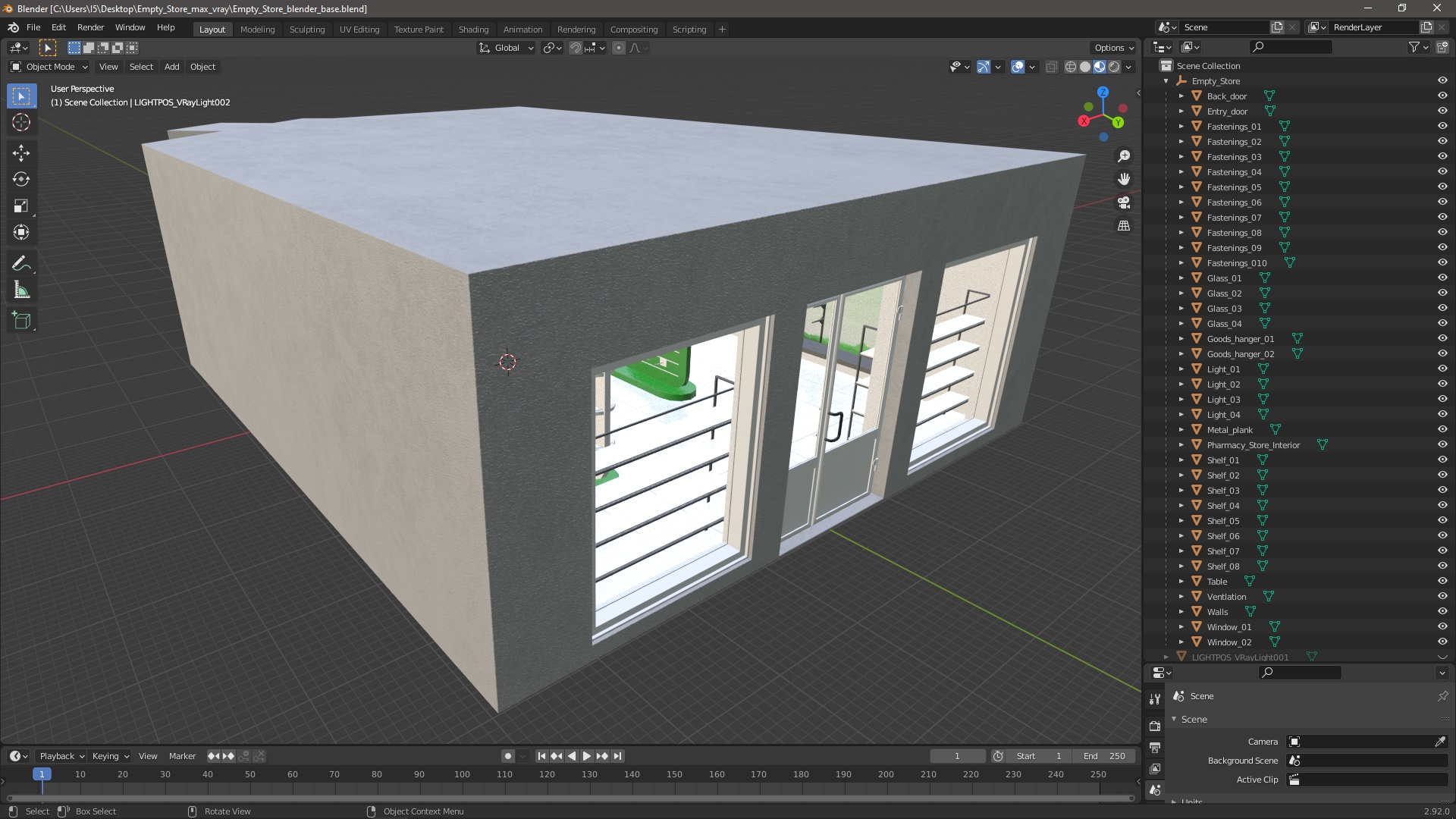Screen dimensions: 1456x819
Task: Hide Table with its eye icon
Action: coord(1442,582)
